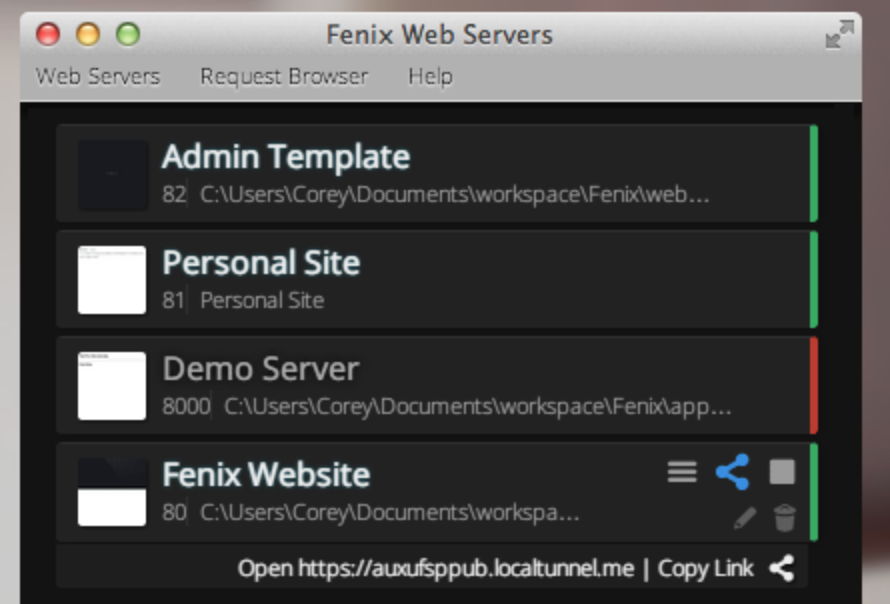This screenshot has height=604, width=890.
Task: Click the port number 8000
Action: pos(186,406)
